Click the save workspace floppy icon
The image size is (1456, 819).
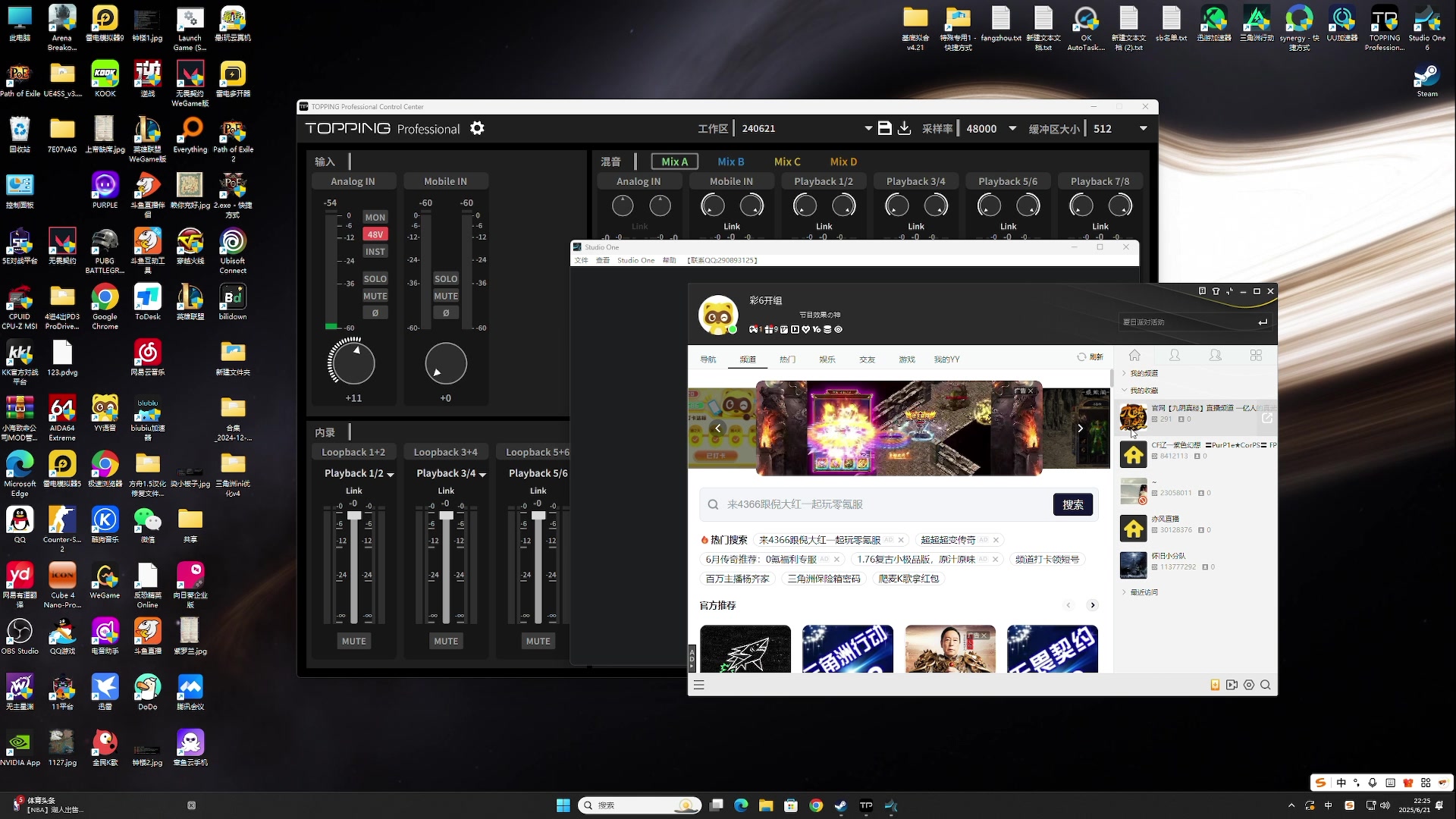(884, 129)
